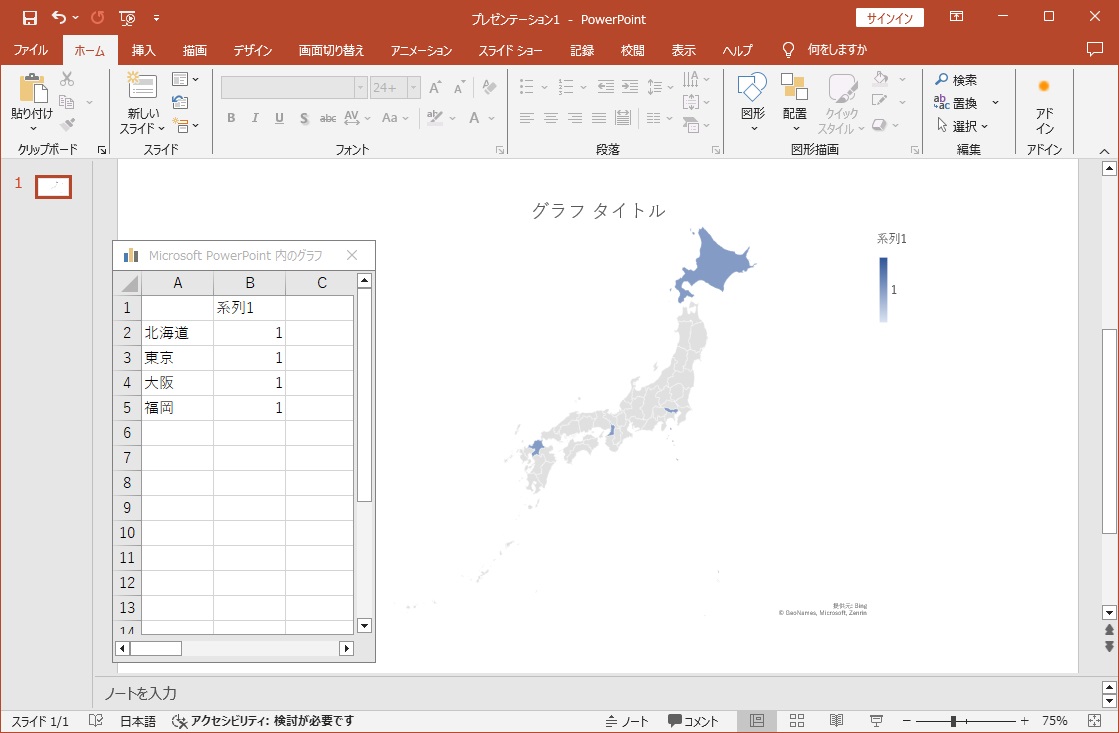Viewport: 1119px width, 733px height.
Task: Click the Search (検索) icon
Action: click(x=942, y=80)
